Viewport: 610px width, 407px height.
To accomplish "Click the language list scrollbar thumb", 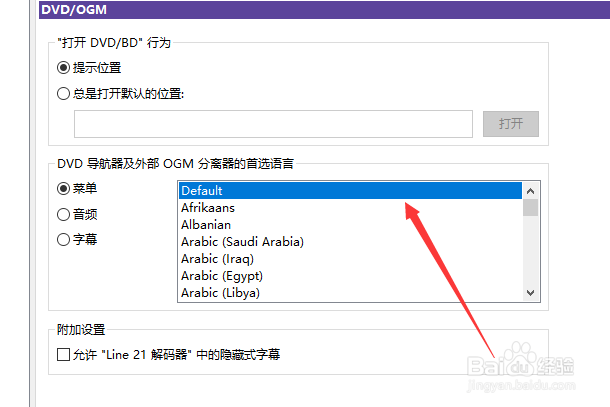I will [530, 207].
